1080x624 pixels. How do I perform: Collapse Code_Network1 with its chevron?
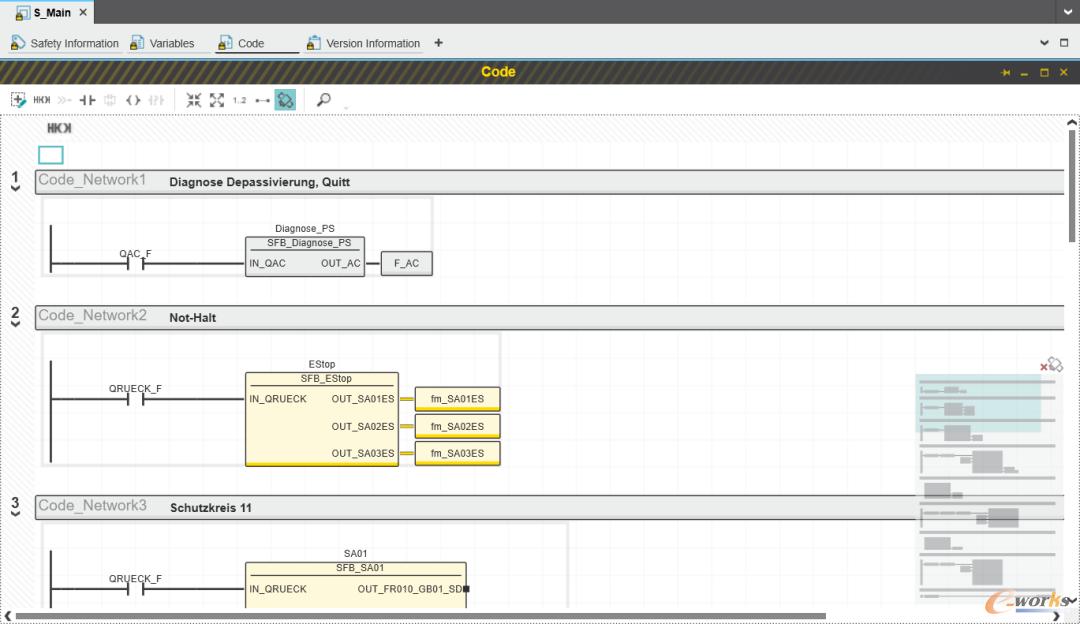pyautogui.click(x=15, y=189)
